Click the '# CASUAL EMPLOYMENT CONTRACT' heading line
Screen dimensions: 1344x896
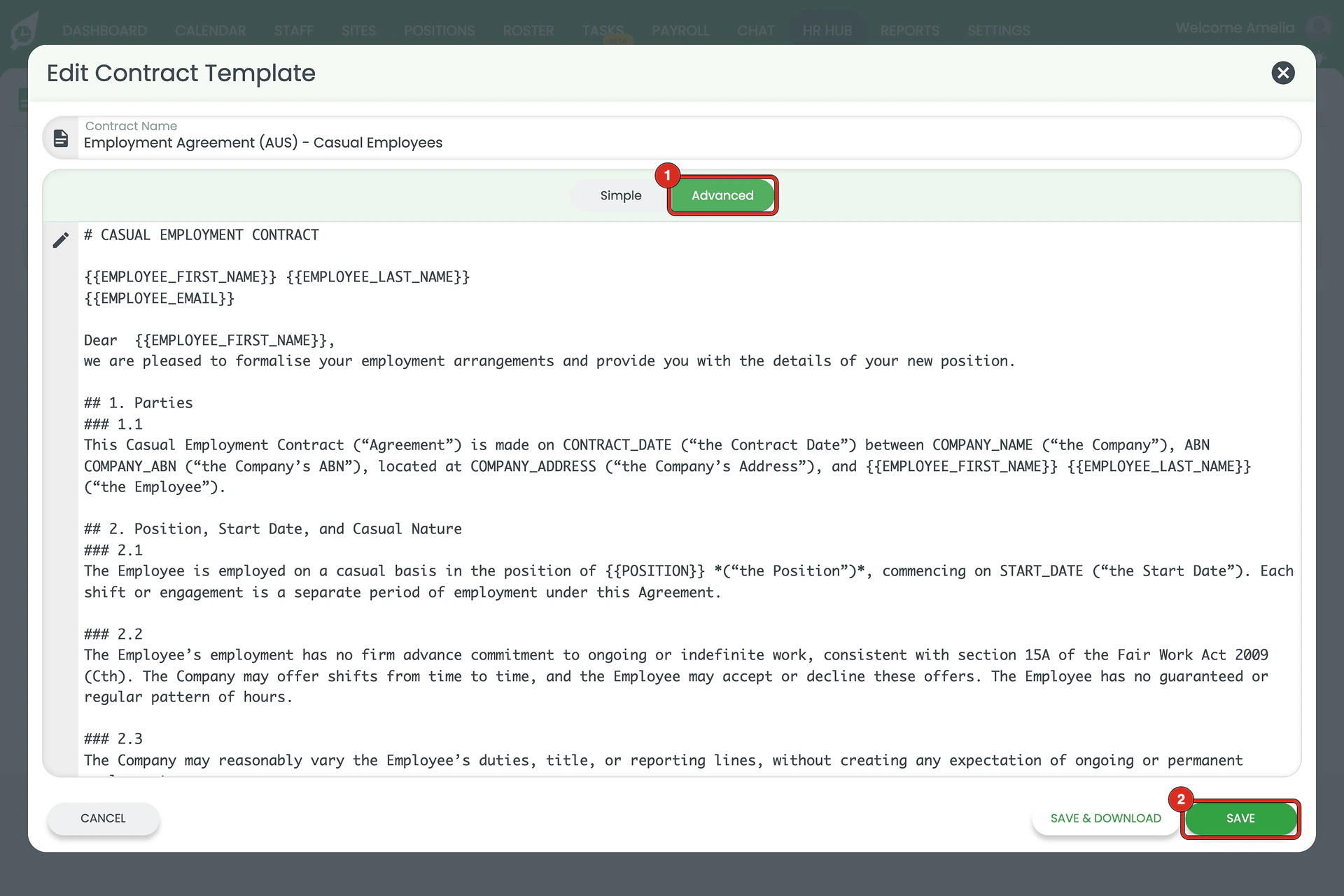coord(202,235)
